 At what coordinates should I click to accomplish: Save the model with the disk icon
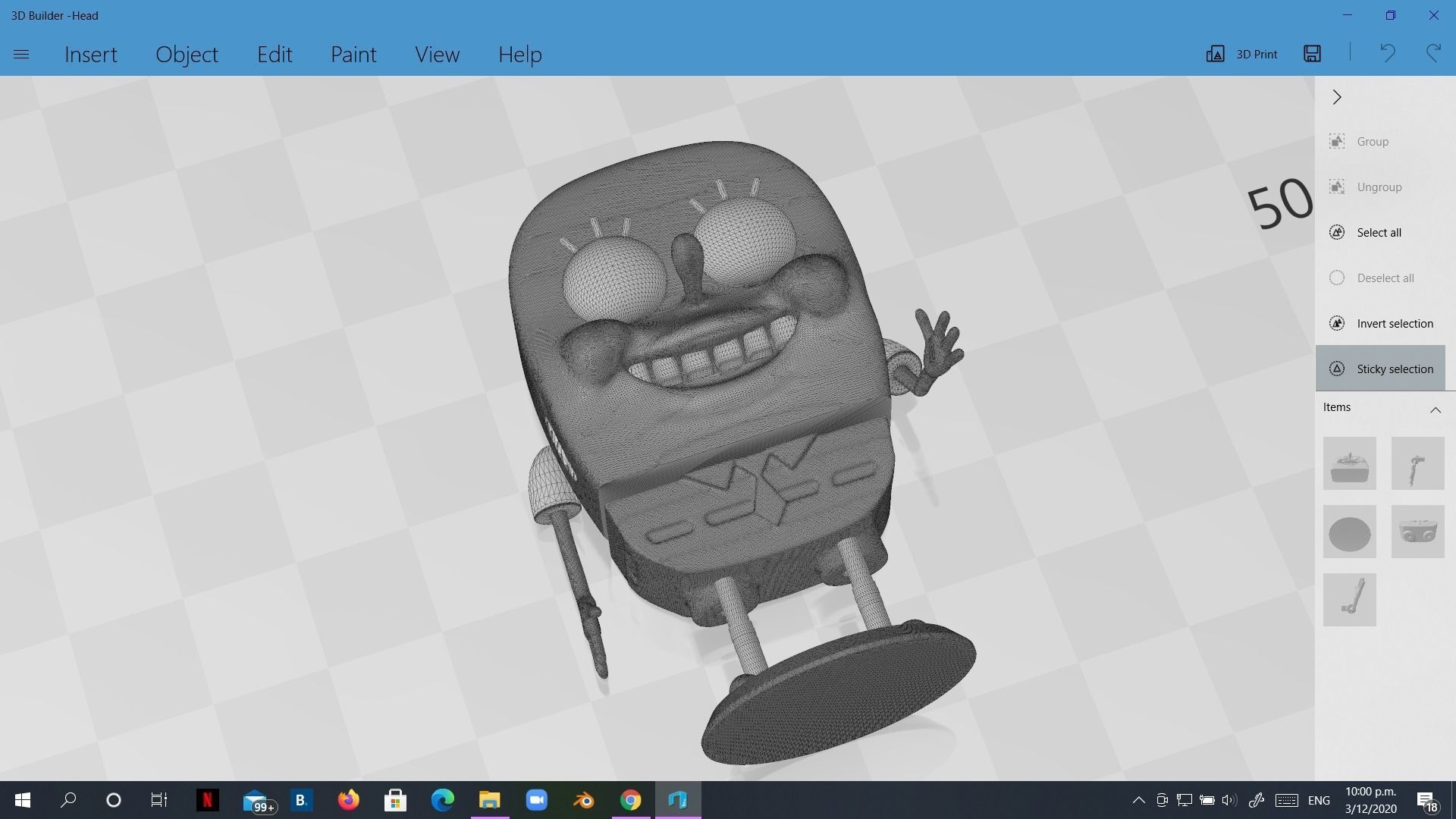(x=1312, y=53)
